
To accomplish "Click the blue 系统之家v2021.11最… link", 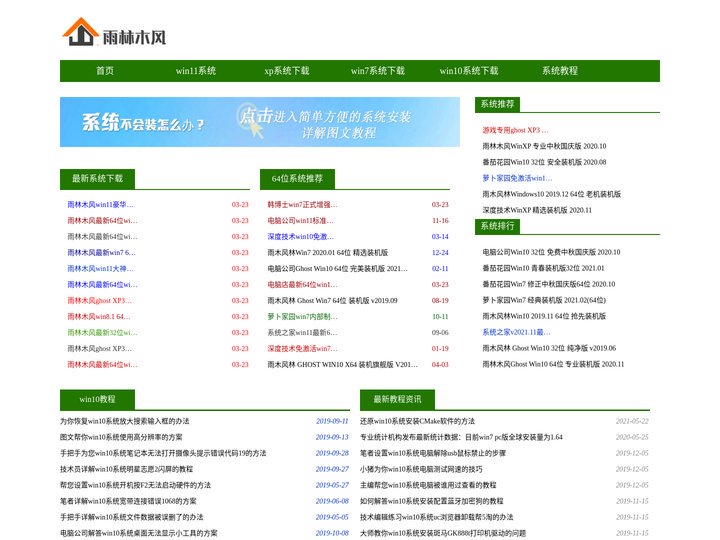I will 516,332.
